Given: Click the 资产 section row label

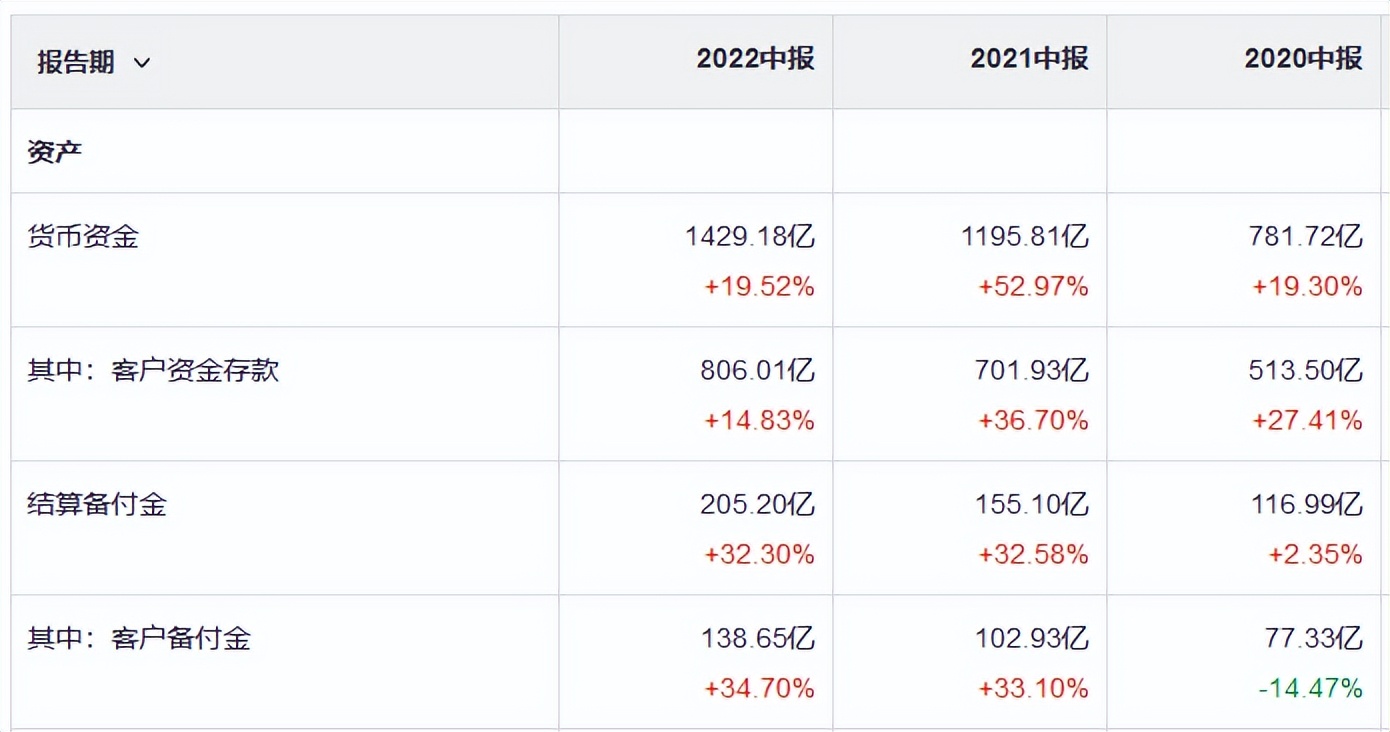Looking at the screenshot, I should point(55,153).
